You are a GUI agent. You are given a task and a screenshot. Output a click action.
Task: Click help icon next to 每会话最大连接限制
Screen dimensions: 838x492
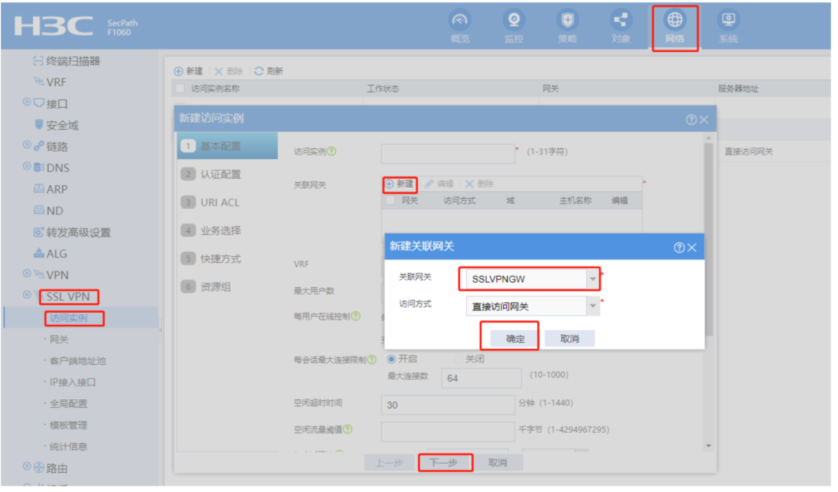click(x=372, y=359)
